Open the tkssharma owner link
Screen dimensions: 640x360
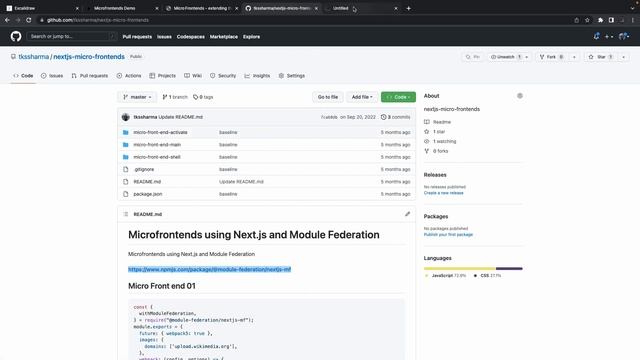pos(33,57)
